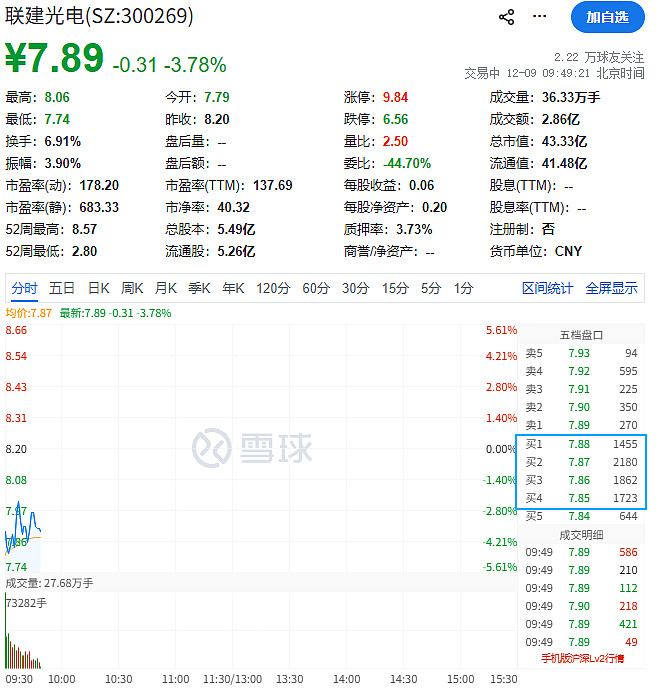Click the 质押率 3.73% value
The height and width of the screenshot is (690, 657).
pyautogui.click(x=414, y=229)
